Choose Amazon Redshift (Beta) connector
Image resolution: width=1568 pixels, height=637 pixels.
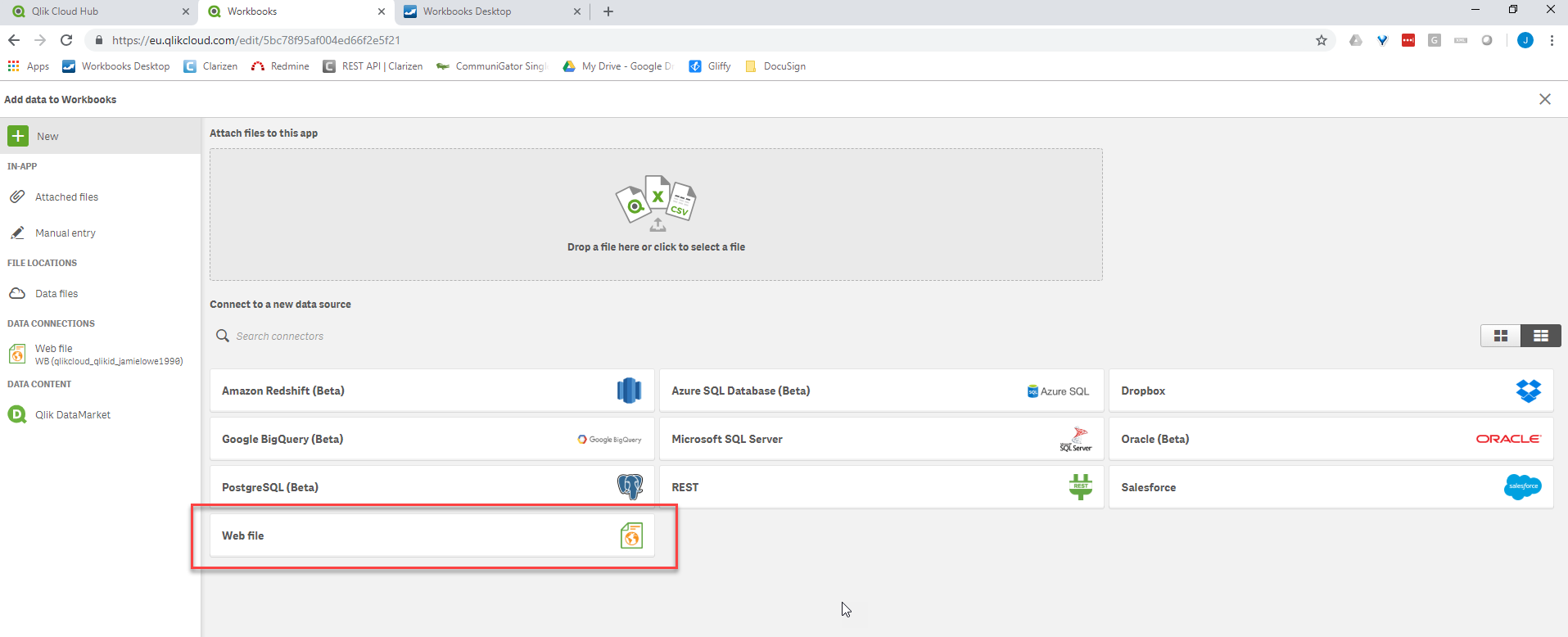pyautogui.click(x=432, y=391)
